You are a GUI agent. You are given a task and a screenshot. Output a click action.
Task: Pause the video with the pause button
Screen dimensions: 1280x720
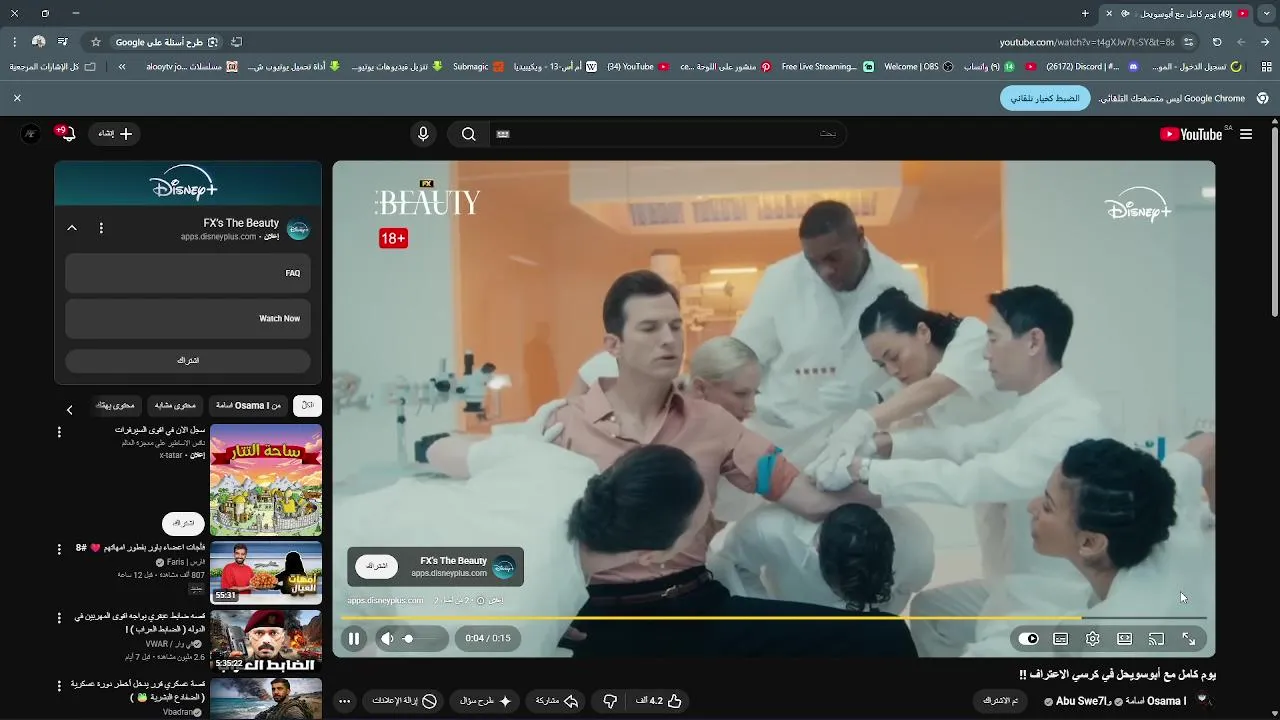(353, 639)
